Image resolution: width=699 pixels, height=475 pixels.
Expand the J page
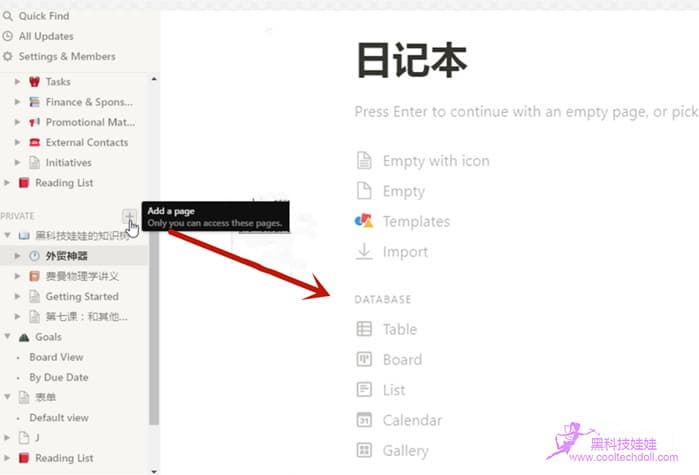pos(7,438)
